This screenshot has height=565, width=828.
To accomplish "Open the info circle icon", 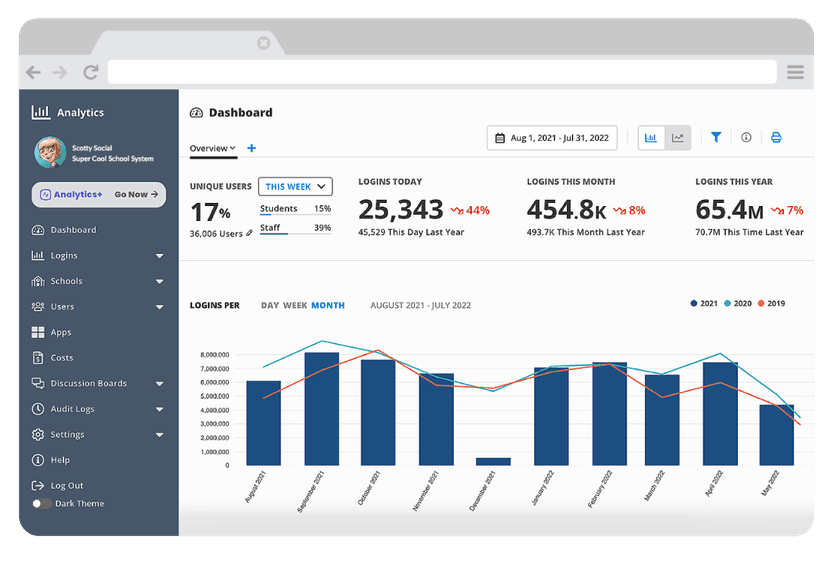I will [x=746, y=138].
